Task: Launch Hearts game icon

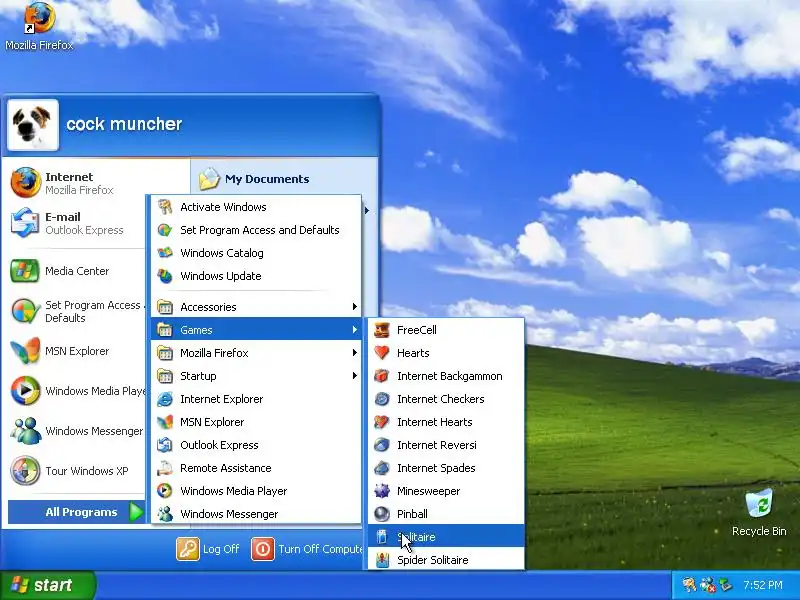Action: coord(382,353)
